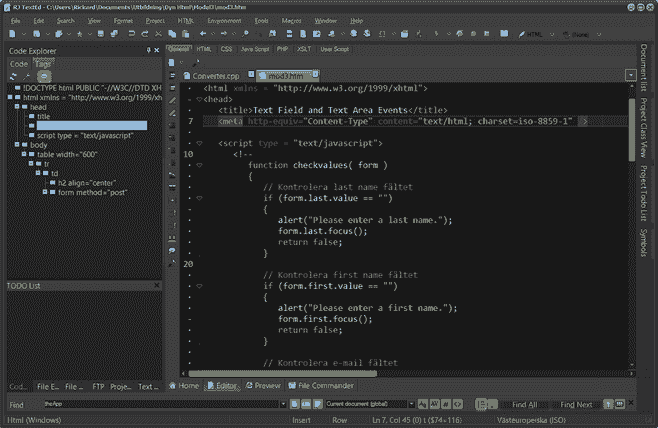
Task: Click the Paste clipboard icon
Action: [185, 34]
